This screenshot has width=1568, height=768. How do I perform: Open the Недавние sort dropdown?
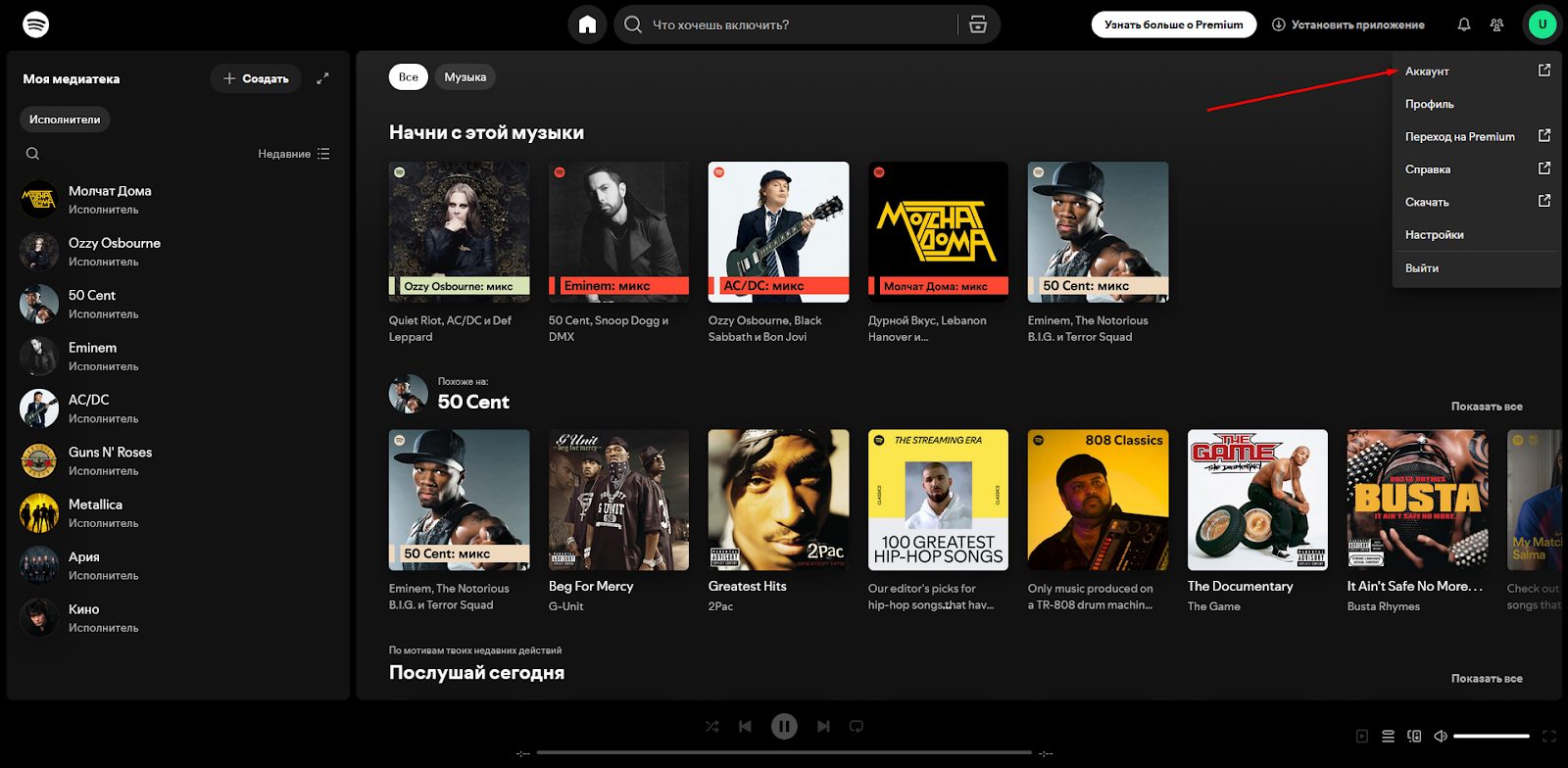[294, 154]
